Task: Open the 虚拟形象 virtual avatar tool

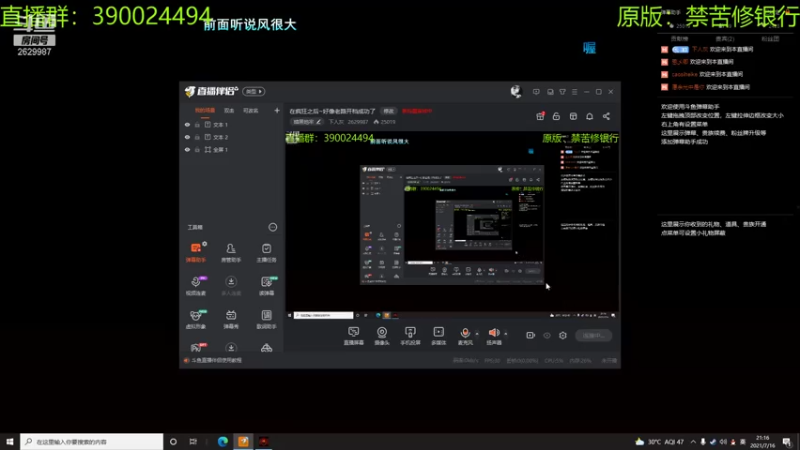Action: coord(196,319)
